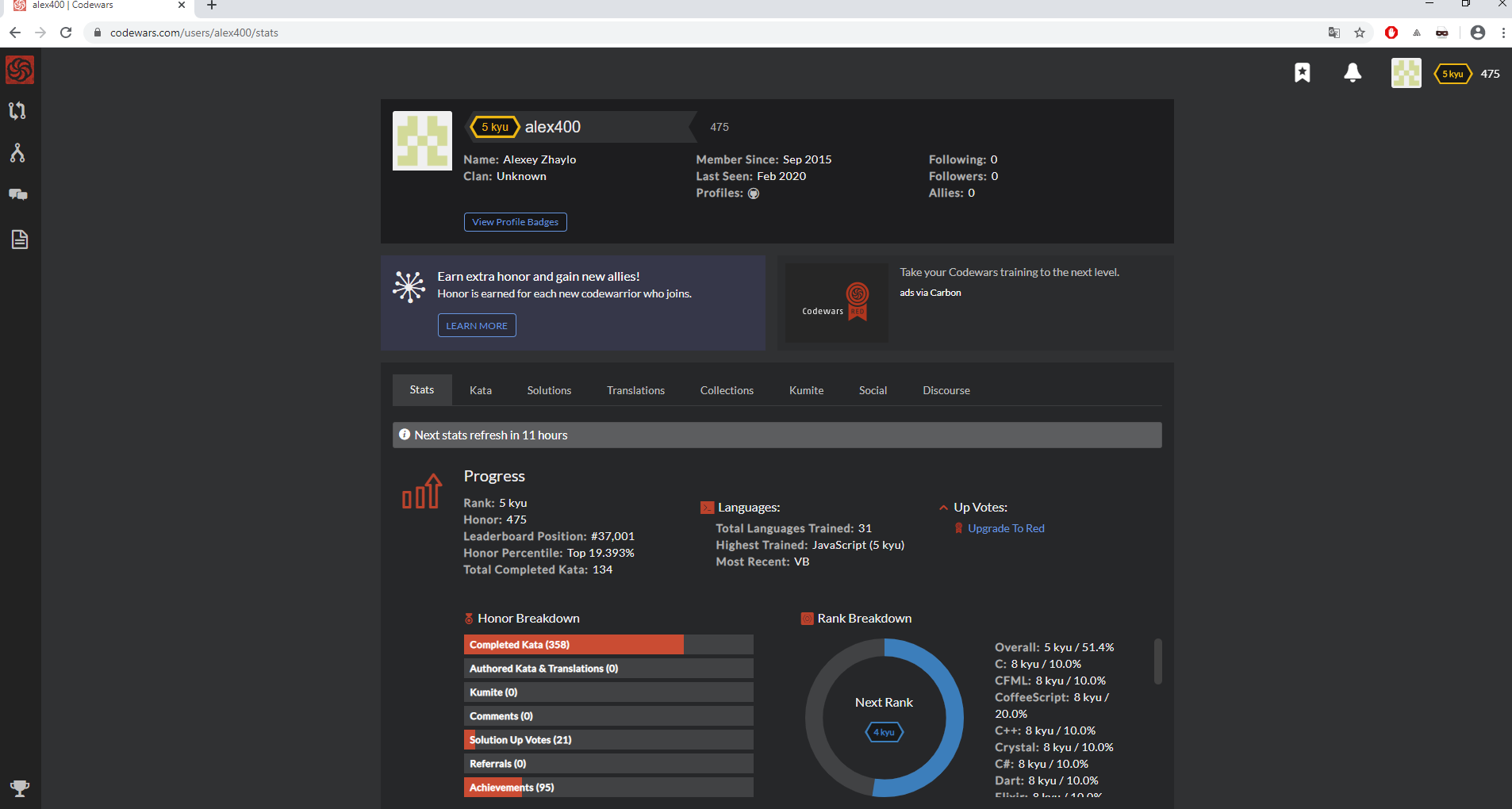Open the docs page icon in sidebar

[20, 240]
